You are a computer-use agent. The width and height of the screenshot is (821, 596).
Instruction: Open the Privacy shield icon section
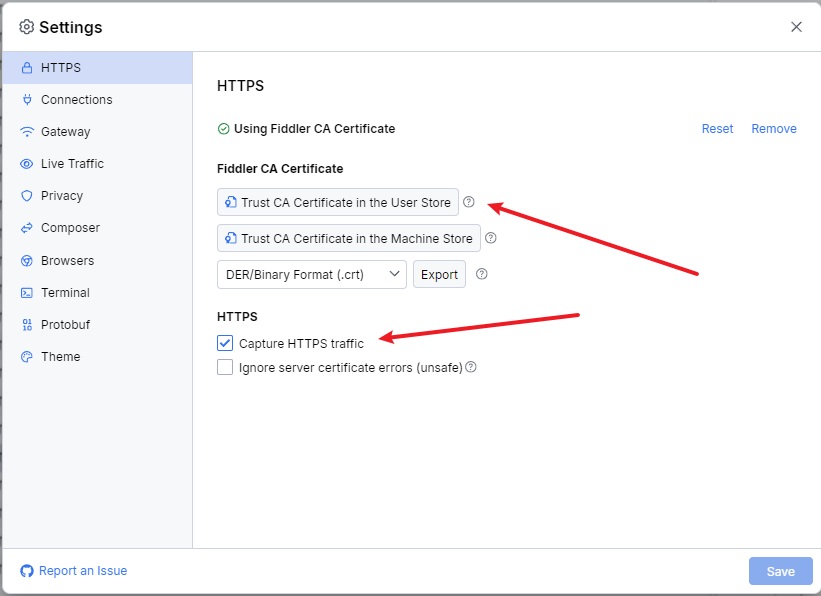[27, 196]
